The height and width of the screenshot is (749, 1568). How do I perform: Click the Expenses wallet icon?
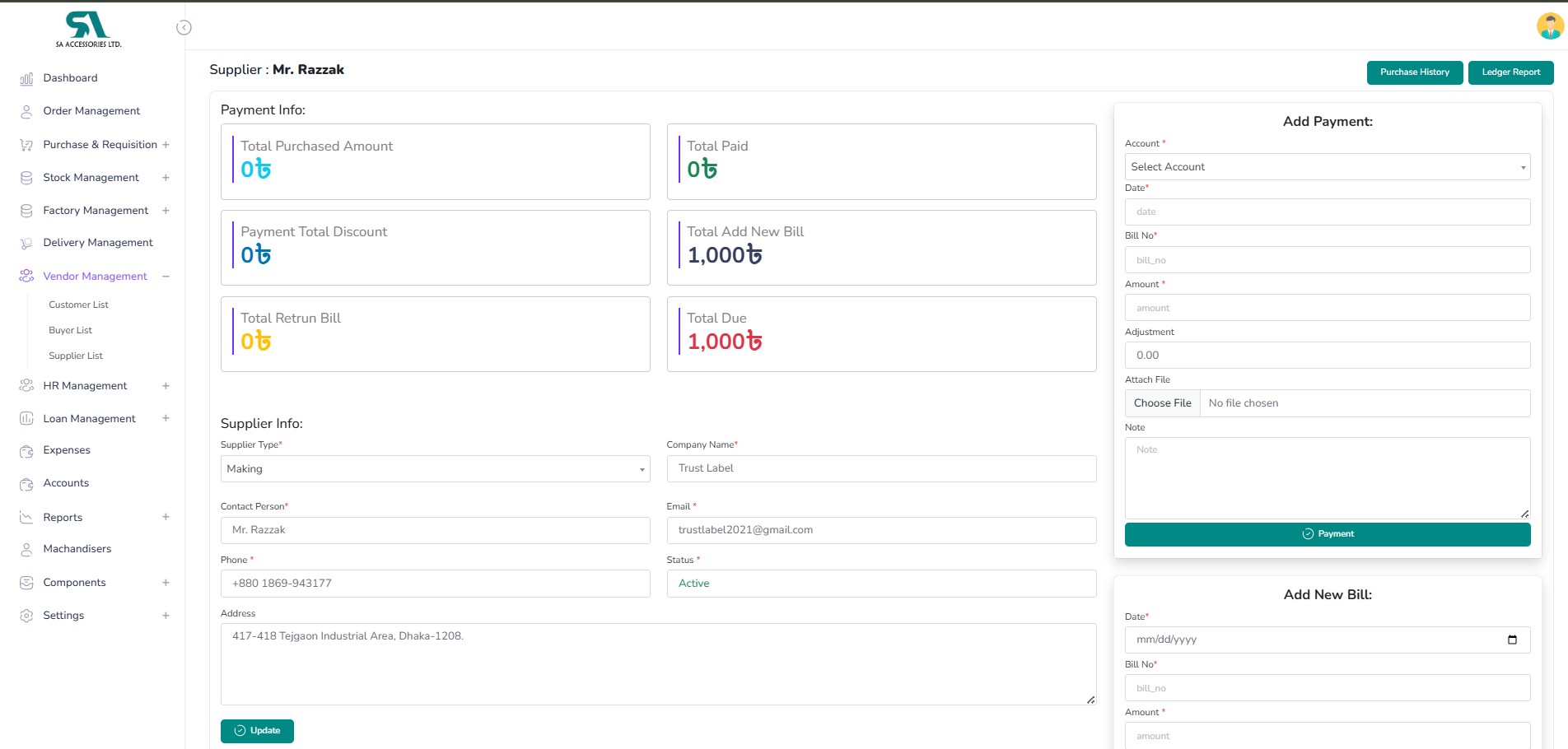coord(26,451)
